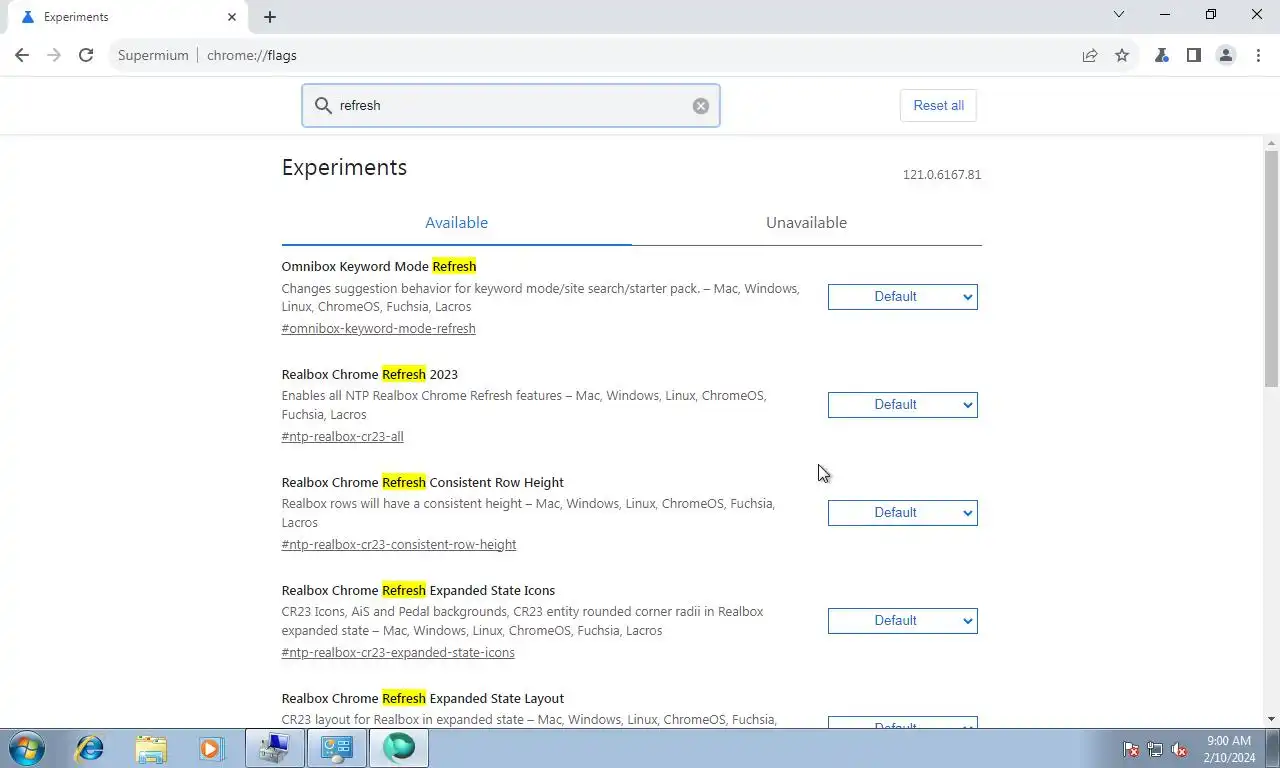
Task: Launch Internet Explorer from the taskbar
Action: [x=90, y=748]
